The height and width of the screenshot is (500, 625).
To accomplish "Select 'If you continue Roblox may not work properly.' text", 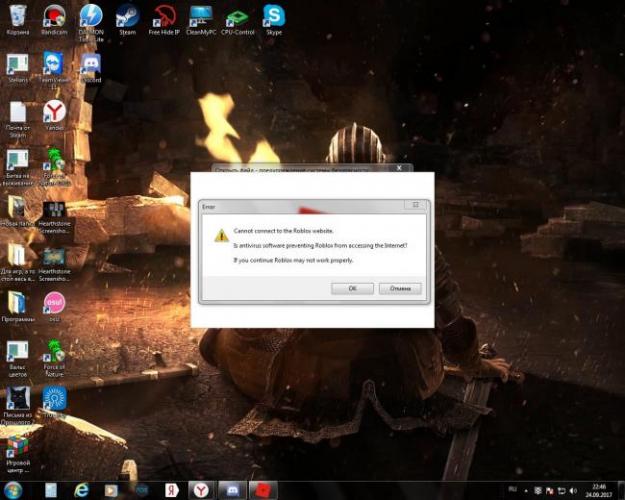I will point(293,260).
